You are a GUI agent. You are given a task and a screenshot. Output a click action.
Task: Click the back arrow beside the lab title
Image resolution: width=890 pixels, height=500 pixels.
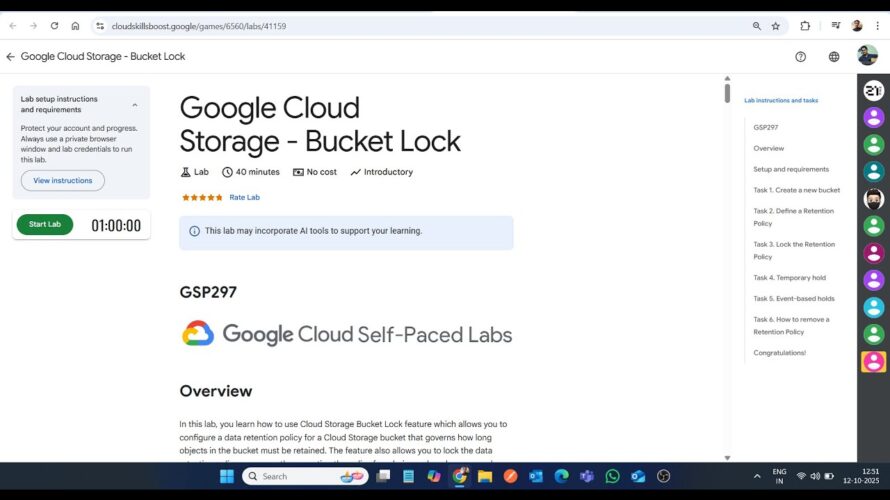pos(10,57)
